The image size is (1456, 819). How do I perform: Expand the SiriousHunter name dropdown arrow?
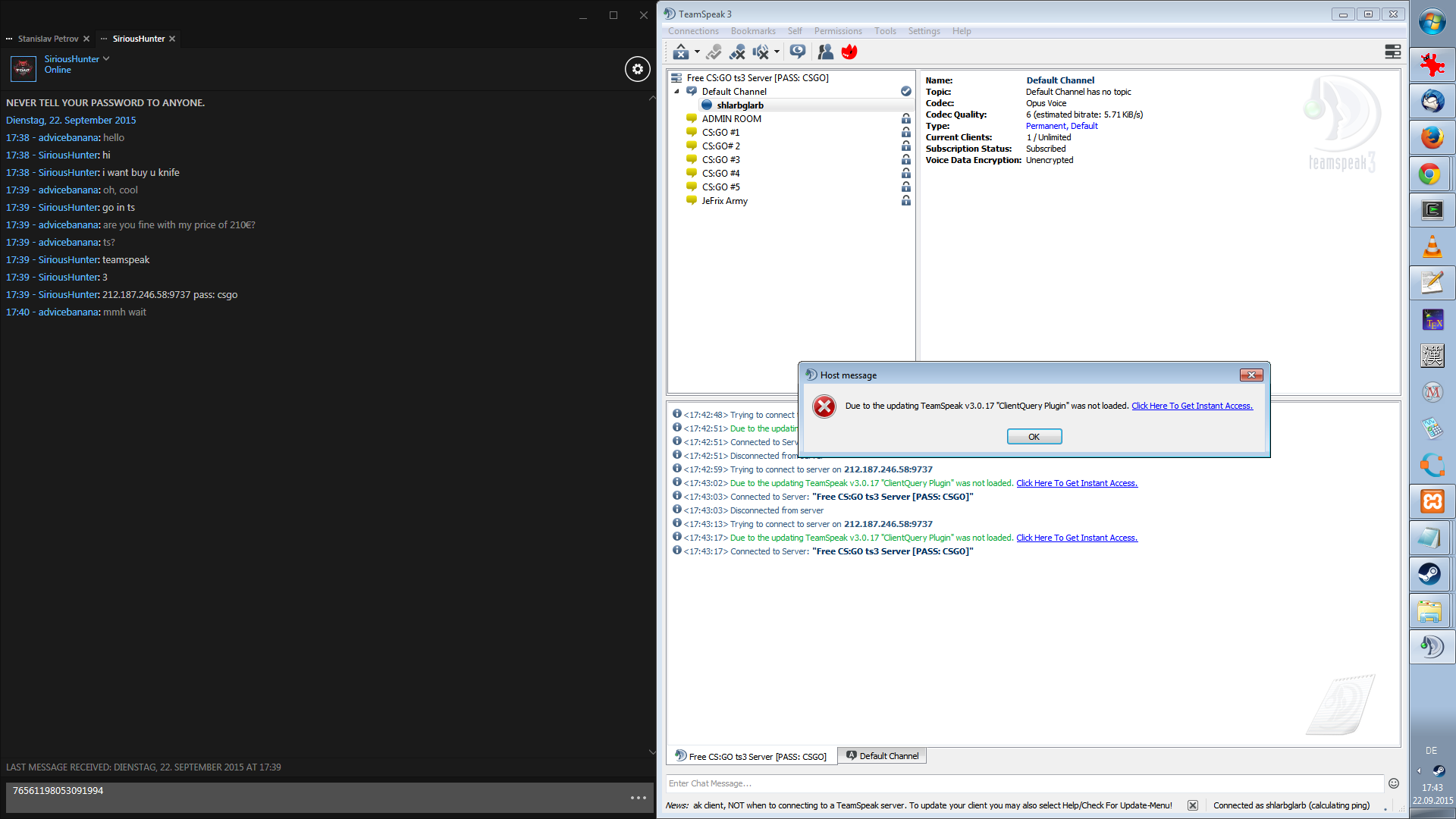click(x=106, y=58)
